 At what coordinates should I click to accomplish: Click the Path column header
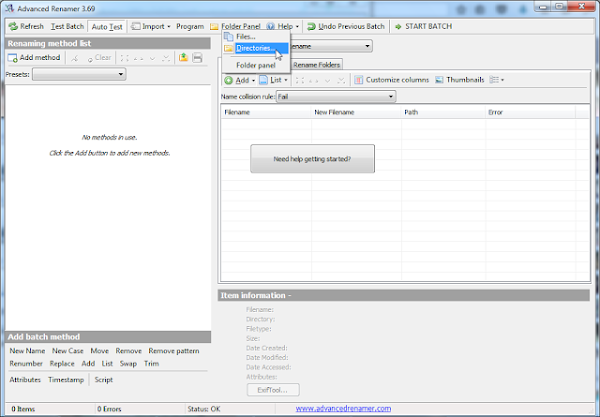(x=444, y=112)
